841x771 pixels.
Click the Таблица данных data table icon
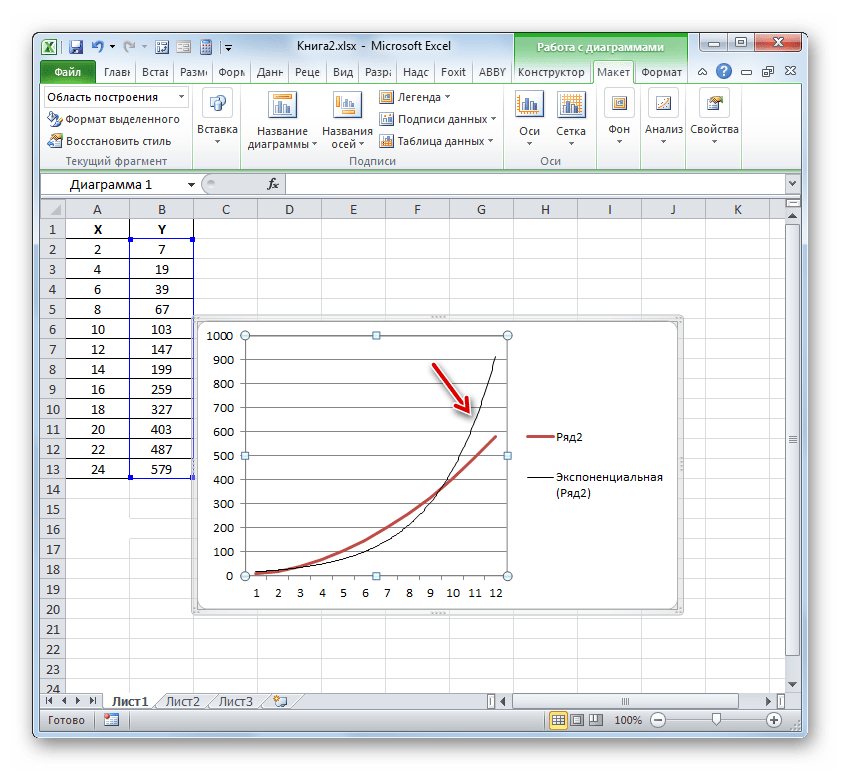[x=386, y=141]
